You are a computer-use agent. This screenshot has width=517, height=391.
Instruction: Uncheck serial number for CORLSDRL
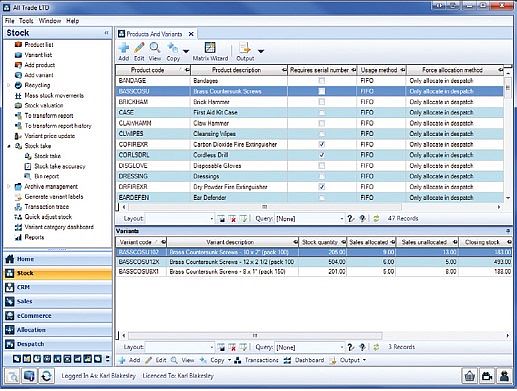click(x=322, y=155)
